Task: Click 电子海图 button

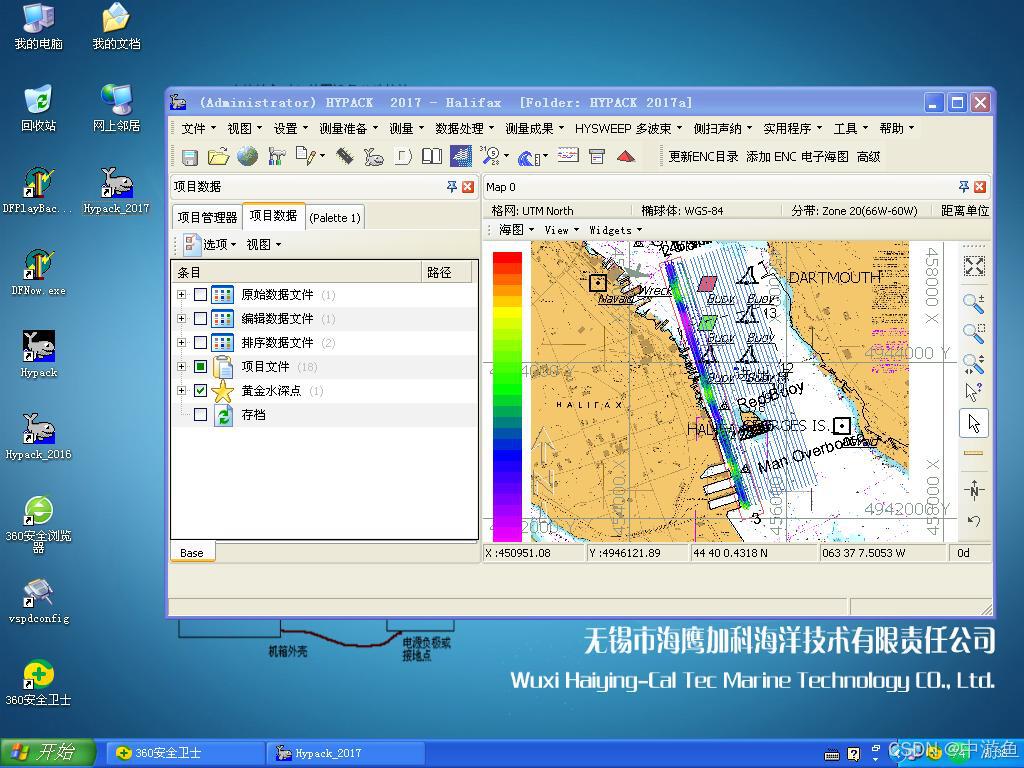Action: pyautogui.click(x=824, y=157)
